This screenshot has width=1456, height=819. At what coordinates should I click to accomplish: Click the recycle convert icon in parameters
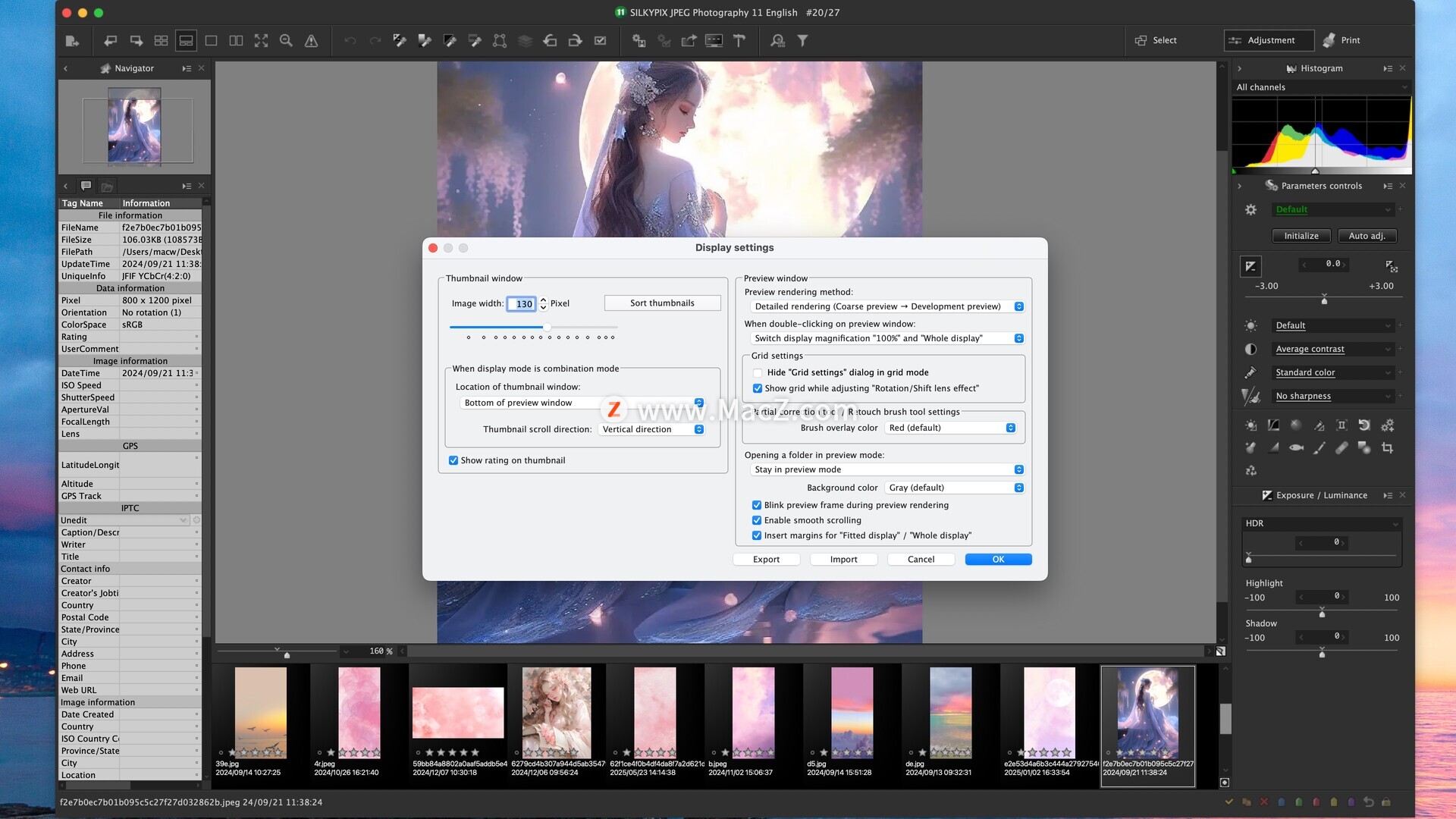click(1251, 471)
